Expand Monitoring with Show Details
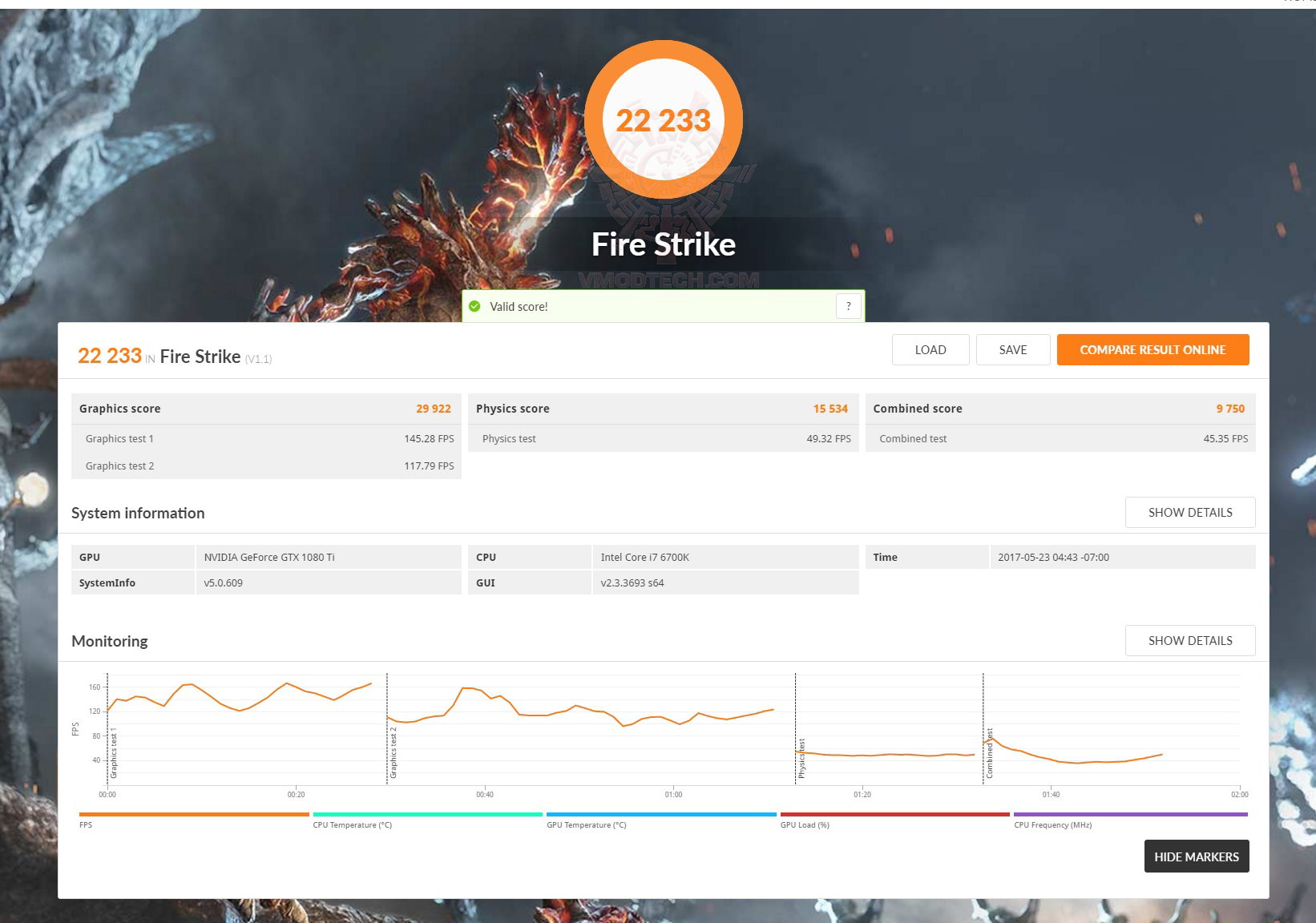This screenshot has width=1316, height=923. coord(1189,640)
